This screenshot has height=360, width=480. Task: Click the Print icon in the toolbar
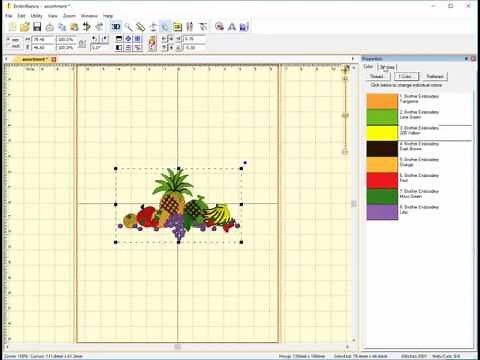pos(50,27)
